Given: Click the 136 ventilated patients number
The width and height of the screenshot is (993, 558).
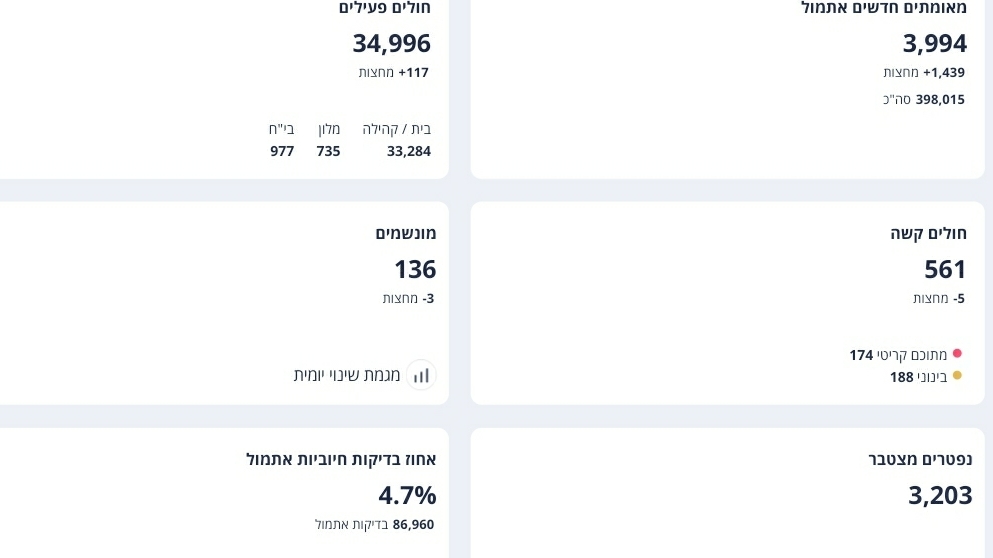Looking at the screenshot, I should (415, 269).
